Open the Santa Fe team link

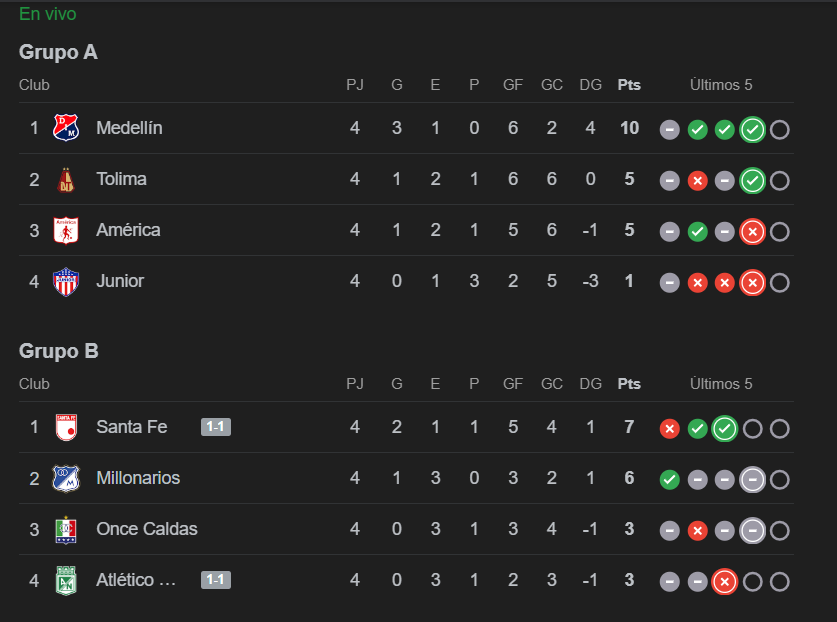click(x=131, y=427)
